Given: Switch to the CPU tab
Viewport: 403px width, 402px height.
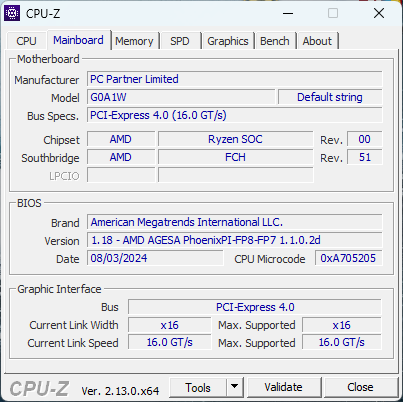Looking at the screenshot, I should click(26, 41).
